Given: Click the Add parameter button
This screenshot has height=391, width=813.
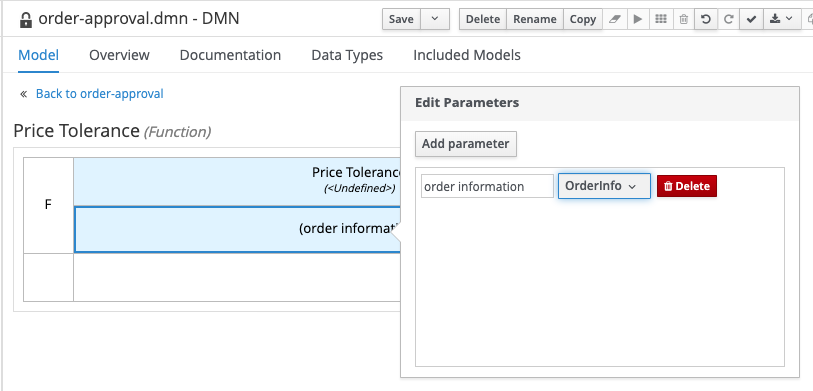Looking at the screenshot, I should pyautogui.click(x=466, y=144).
